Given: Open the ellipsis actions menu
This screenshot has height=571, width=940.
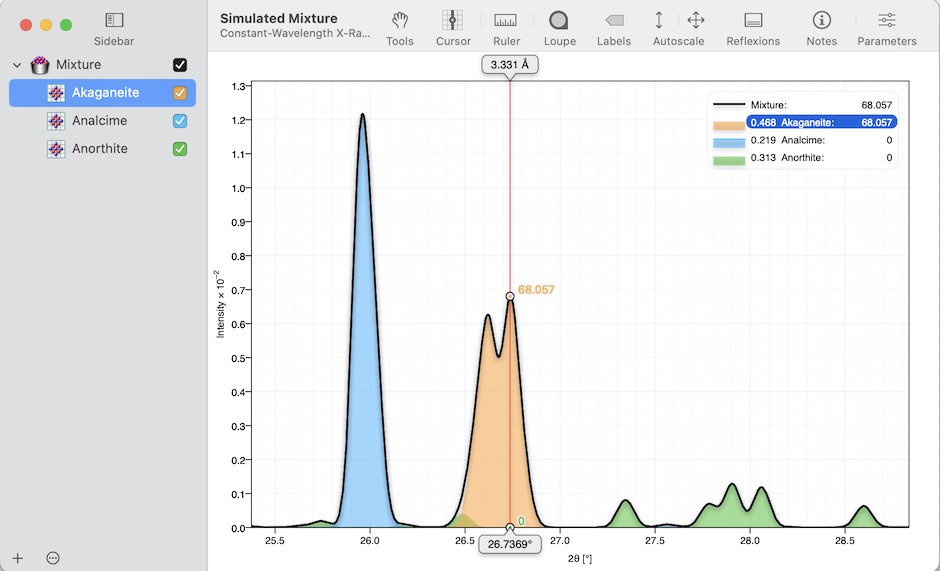Looking at the screenshot, I should [53, 557].
